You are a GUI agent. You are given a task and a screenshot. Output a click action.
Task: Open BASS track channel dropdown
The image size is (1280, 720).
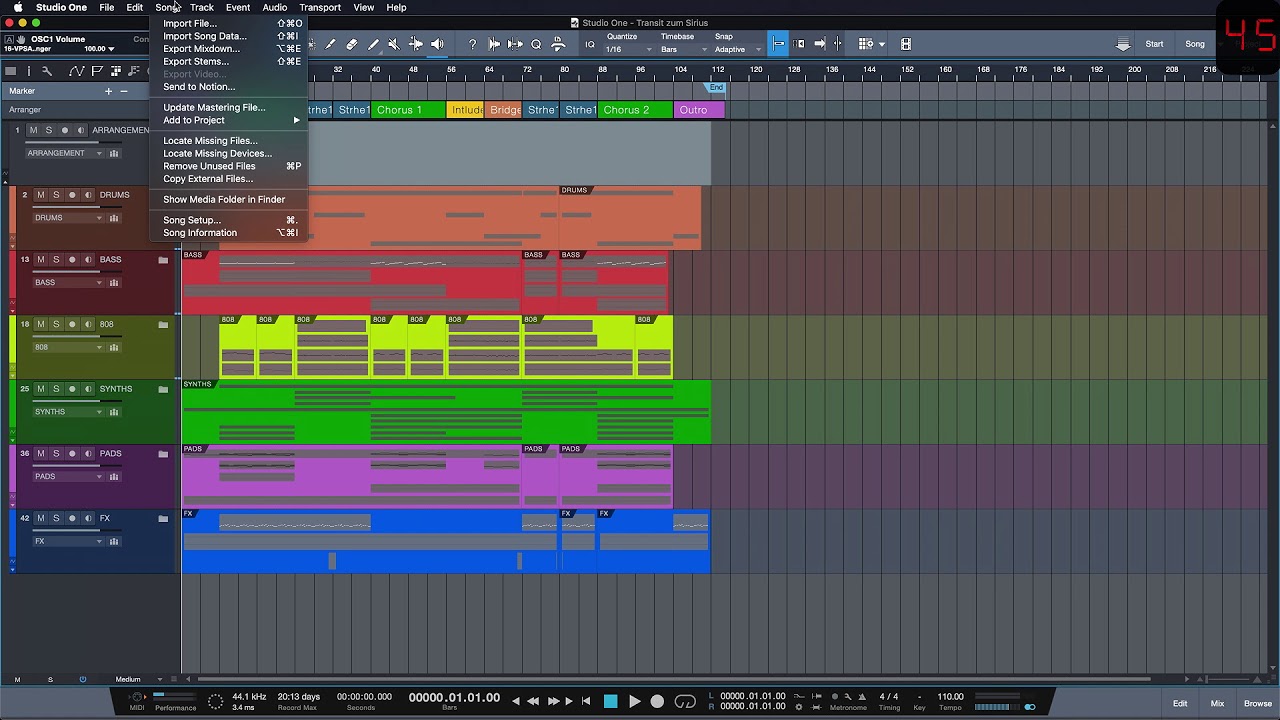coord(68,283)
